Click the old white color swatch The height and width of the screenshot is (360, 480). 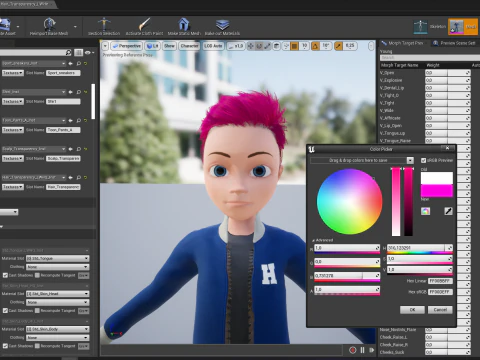[437, 178]
